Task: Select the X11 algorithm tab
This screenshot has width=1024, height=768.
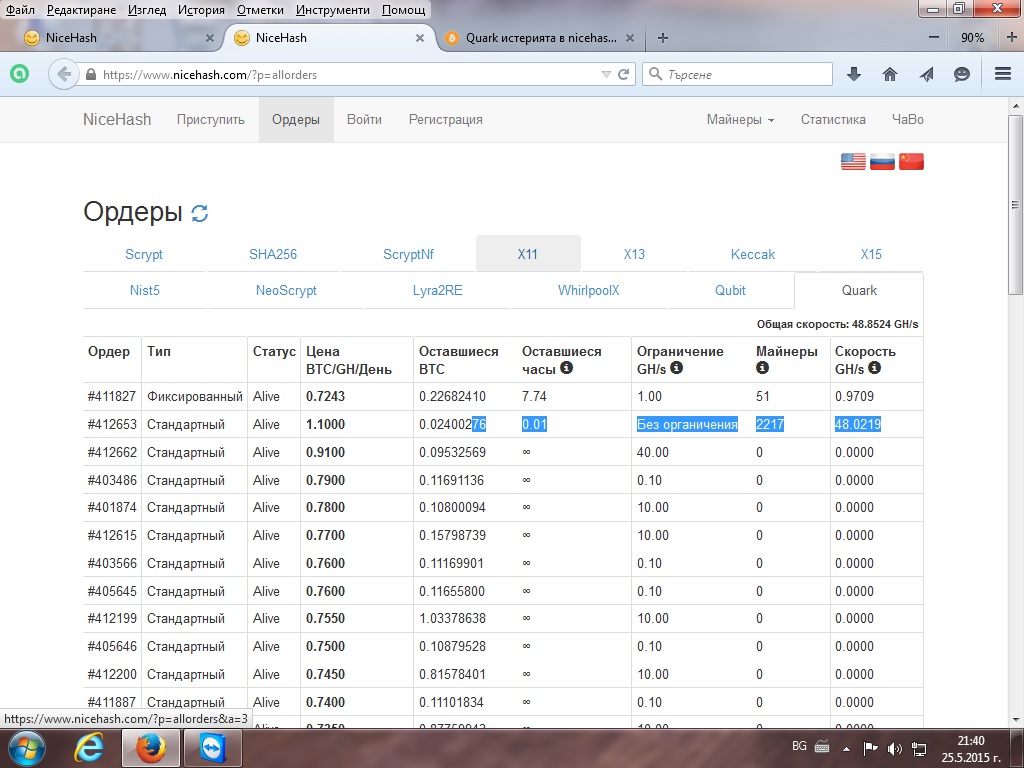Action: coord(528,254)
